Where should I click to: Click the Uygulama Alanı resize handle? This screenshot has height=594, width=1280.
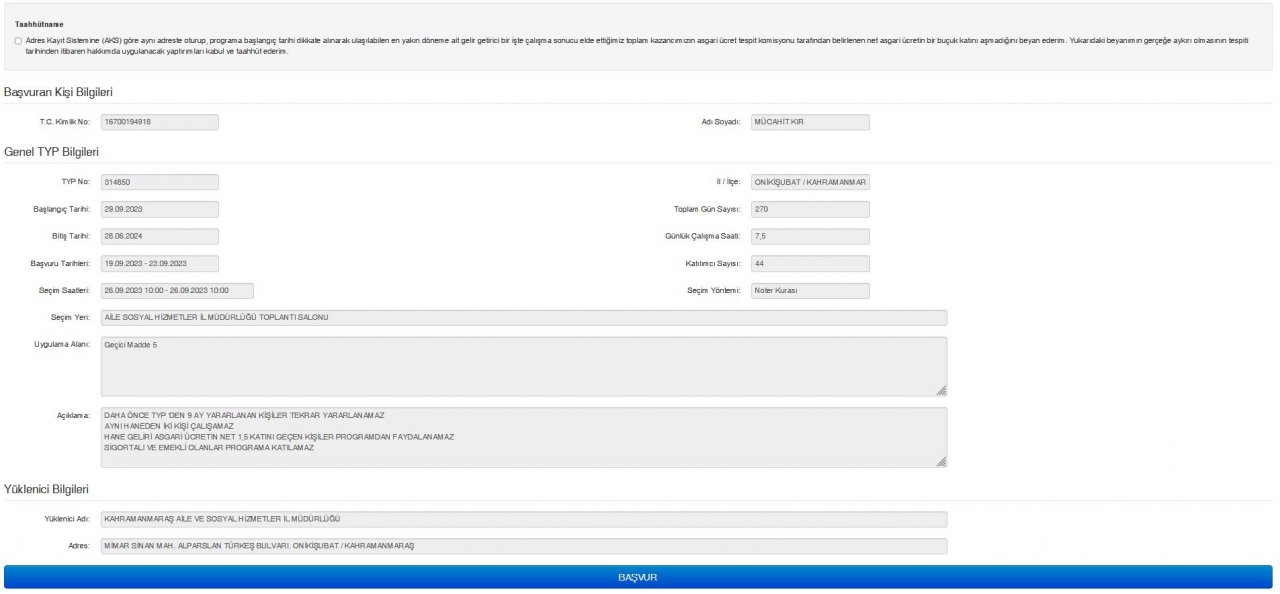coord(941,391)
